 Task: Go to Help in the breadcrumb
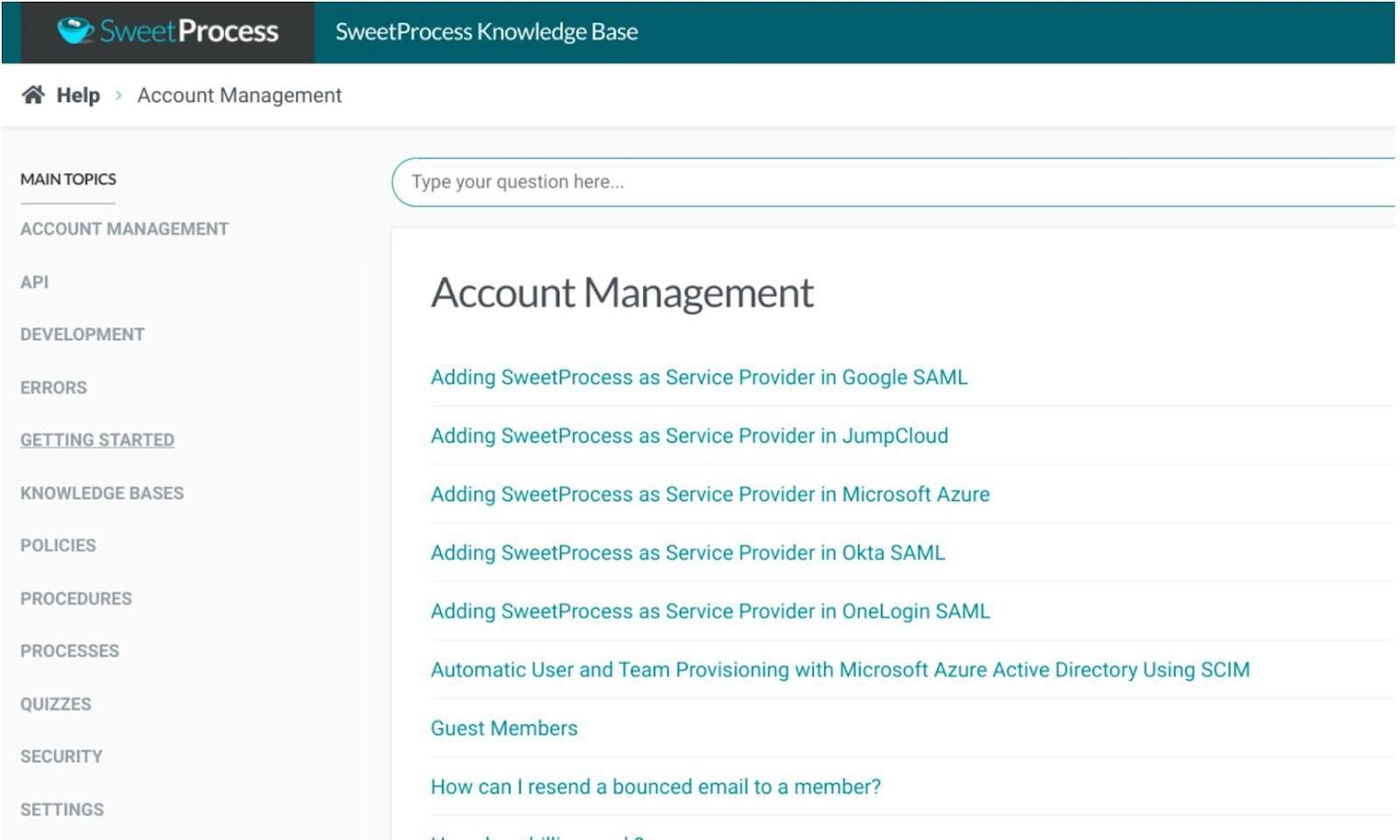click(x=78, y=95)
